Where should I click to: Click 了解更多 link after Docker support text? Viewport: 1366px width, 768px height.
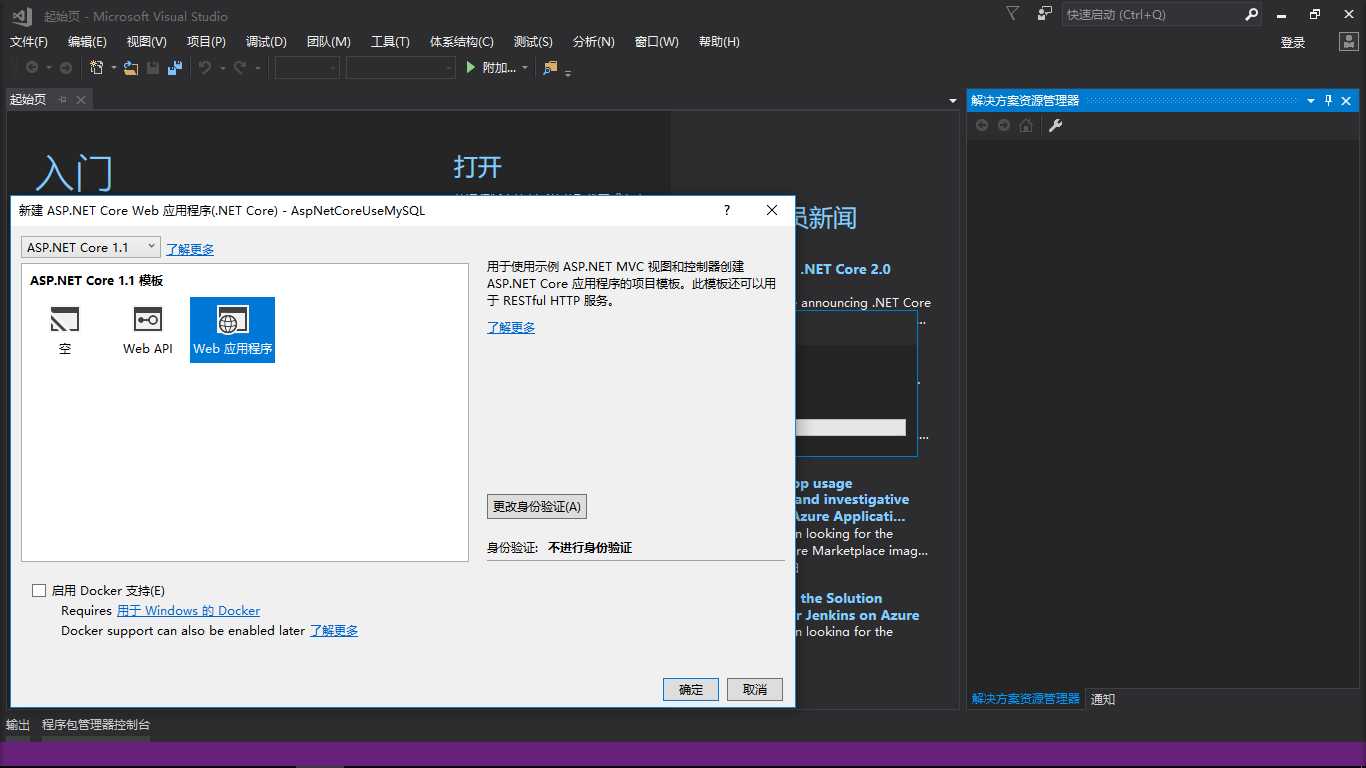pyautogui.click(x=334, y=631)
